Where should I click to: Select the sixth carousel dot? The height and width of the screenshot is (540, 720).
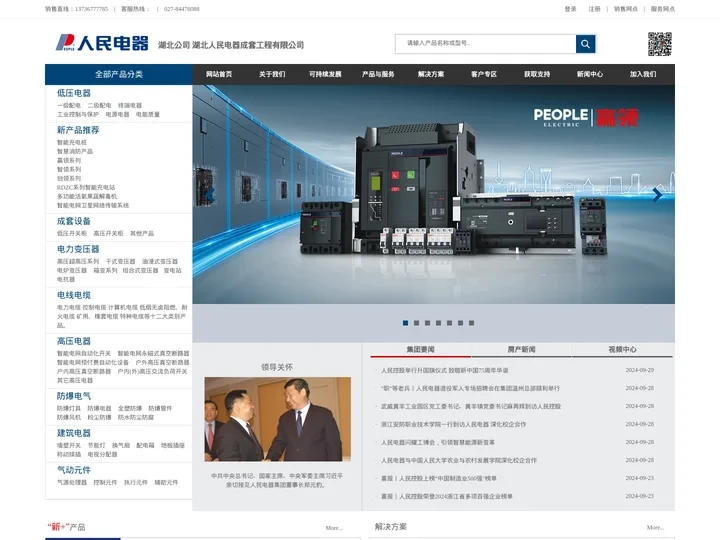click(461, 323)
